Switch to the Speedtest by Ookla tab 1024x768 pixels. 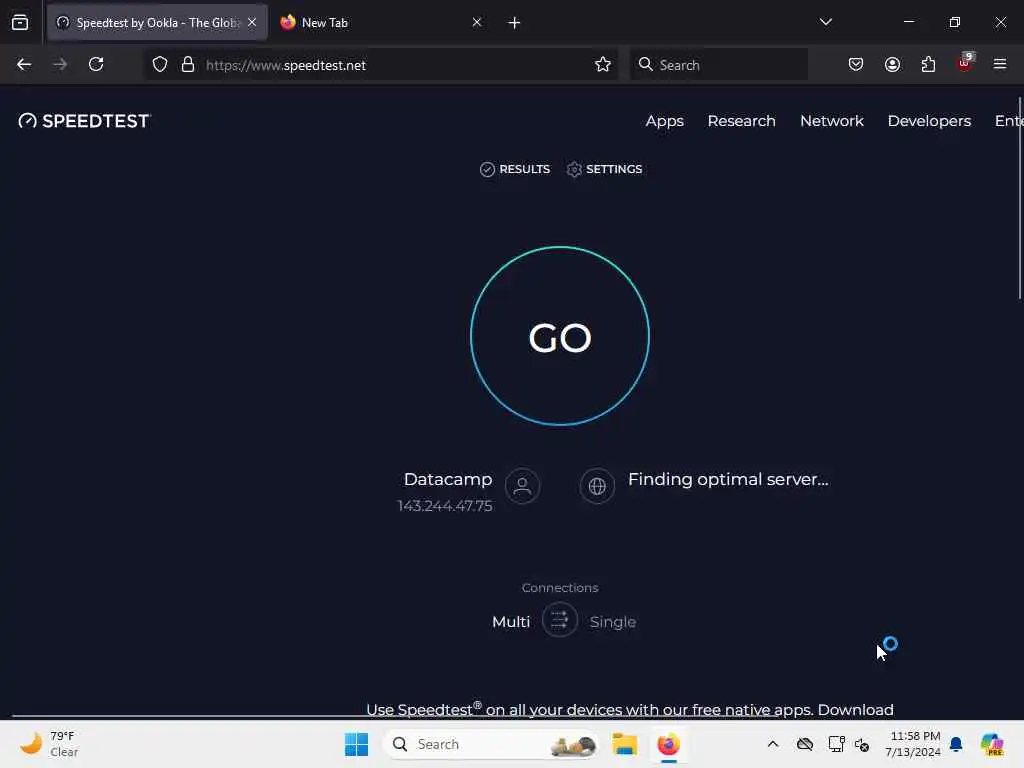click(x=157, y=23)
